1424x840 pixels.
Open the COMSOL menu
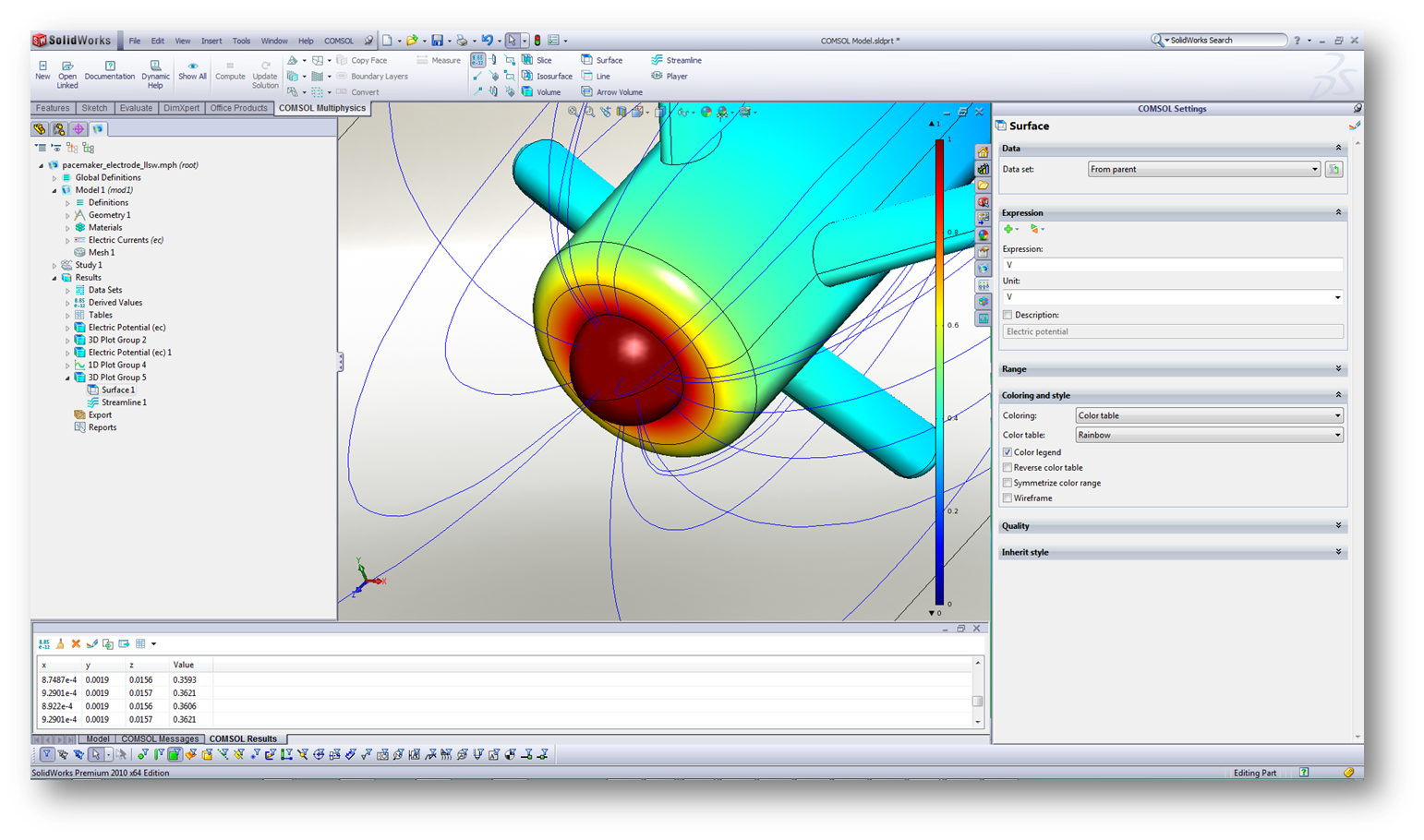[x=339, y=41]
